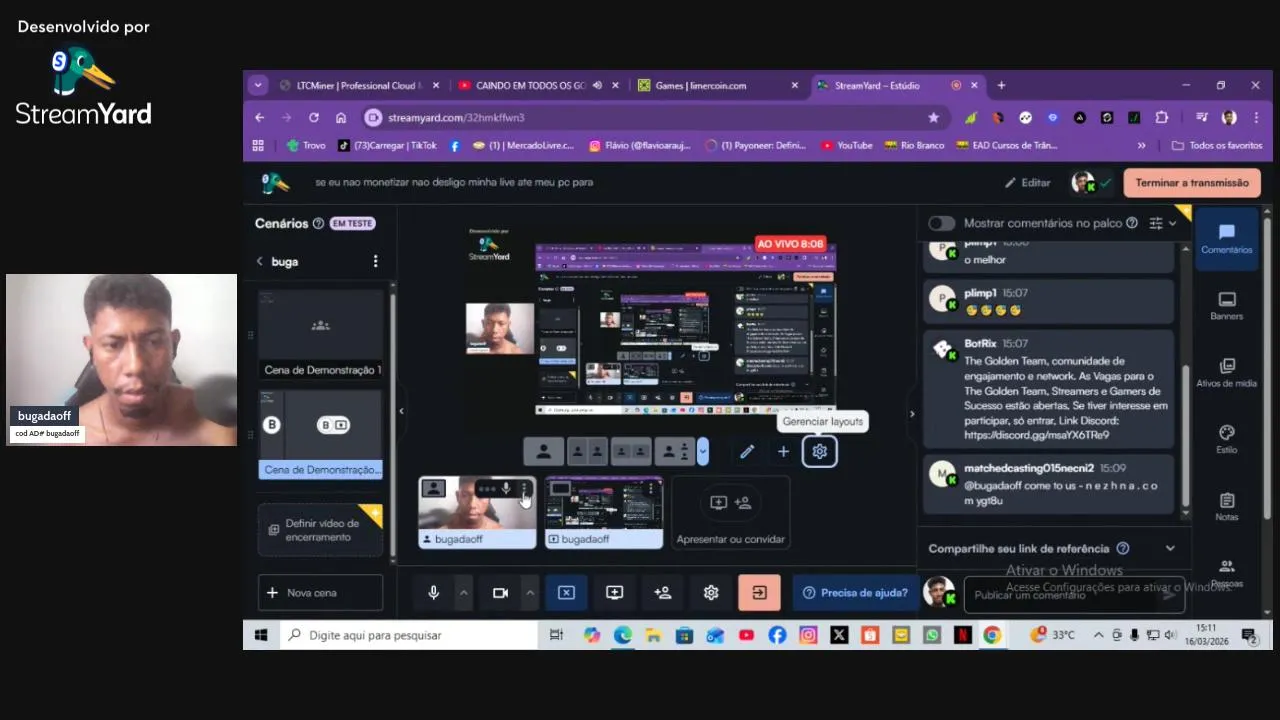Toggle Mostrar comentários no palco switch
The height and width of the screenshot is (720, 1280).
[941, 223]
